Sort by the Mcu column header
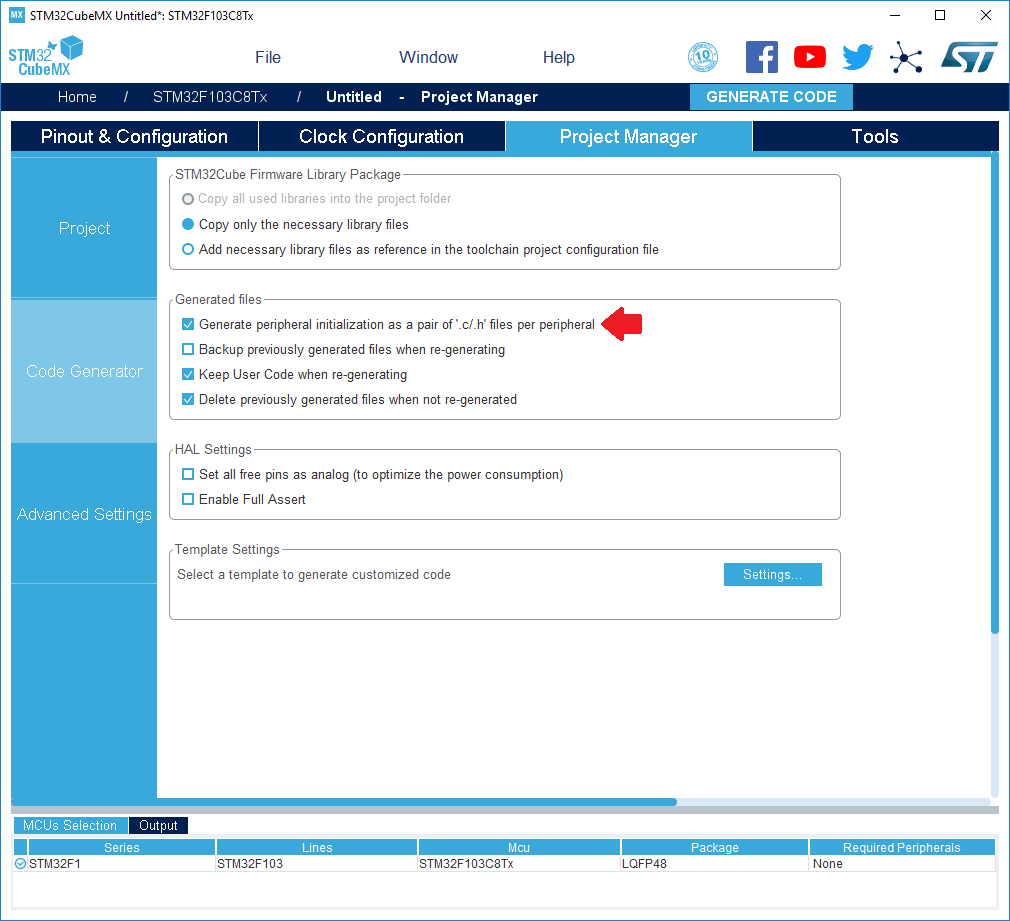 519,848
